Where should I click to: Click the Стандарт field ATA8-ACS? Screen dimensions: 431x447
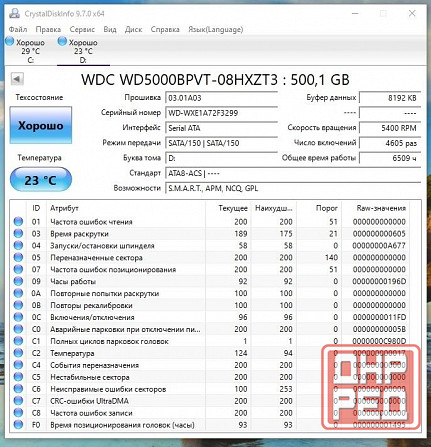click(293, 173)
